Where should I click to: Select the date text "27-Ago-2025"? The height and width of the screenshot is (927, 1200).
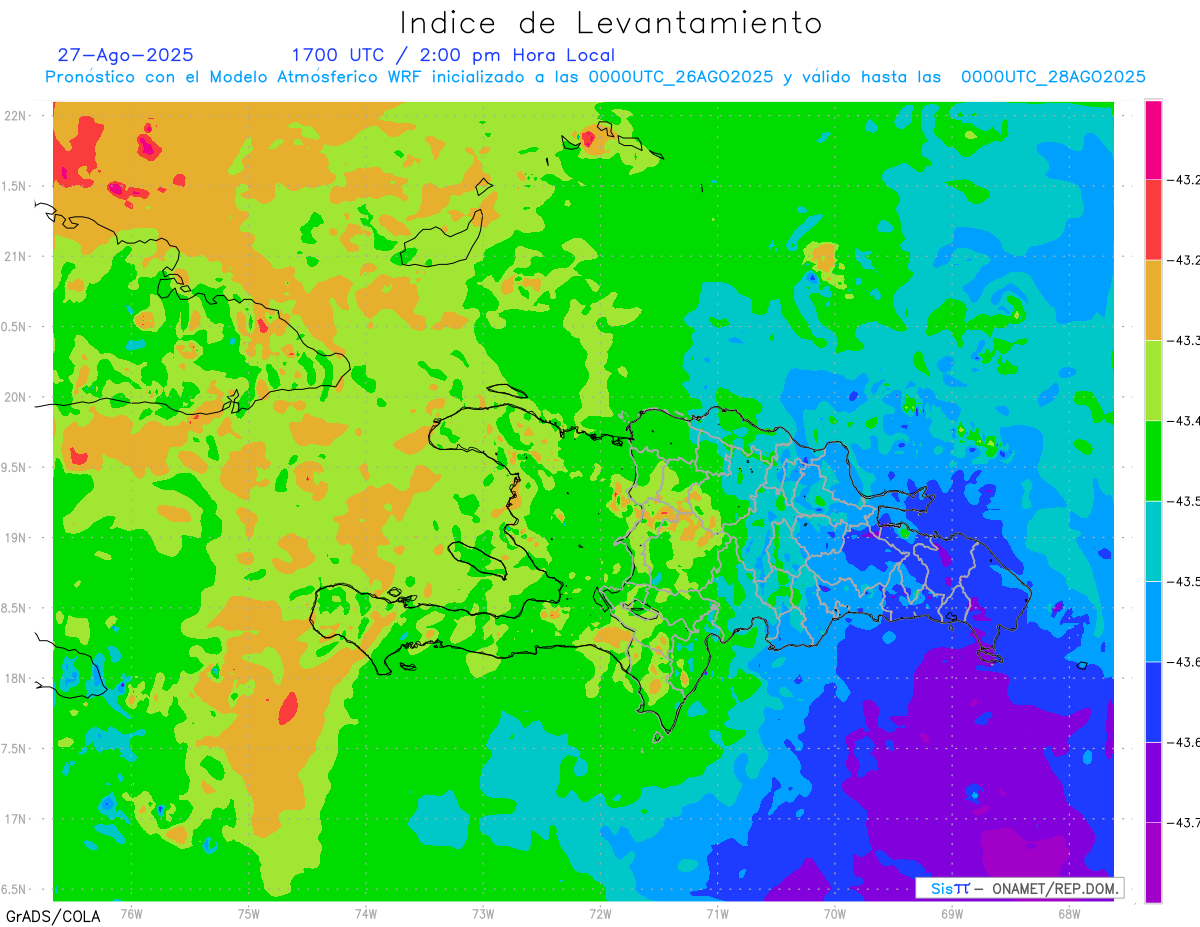tap(125, 55)
